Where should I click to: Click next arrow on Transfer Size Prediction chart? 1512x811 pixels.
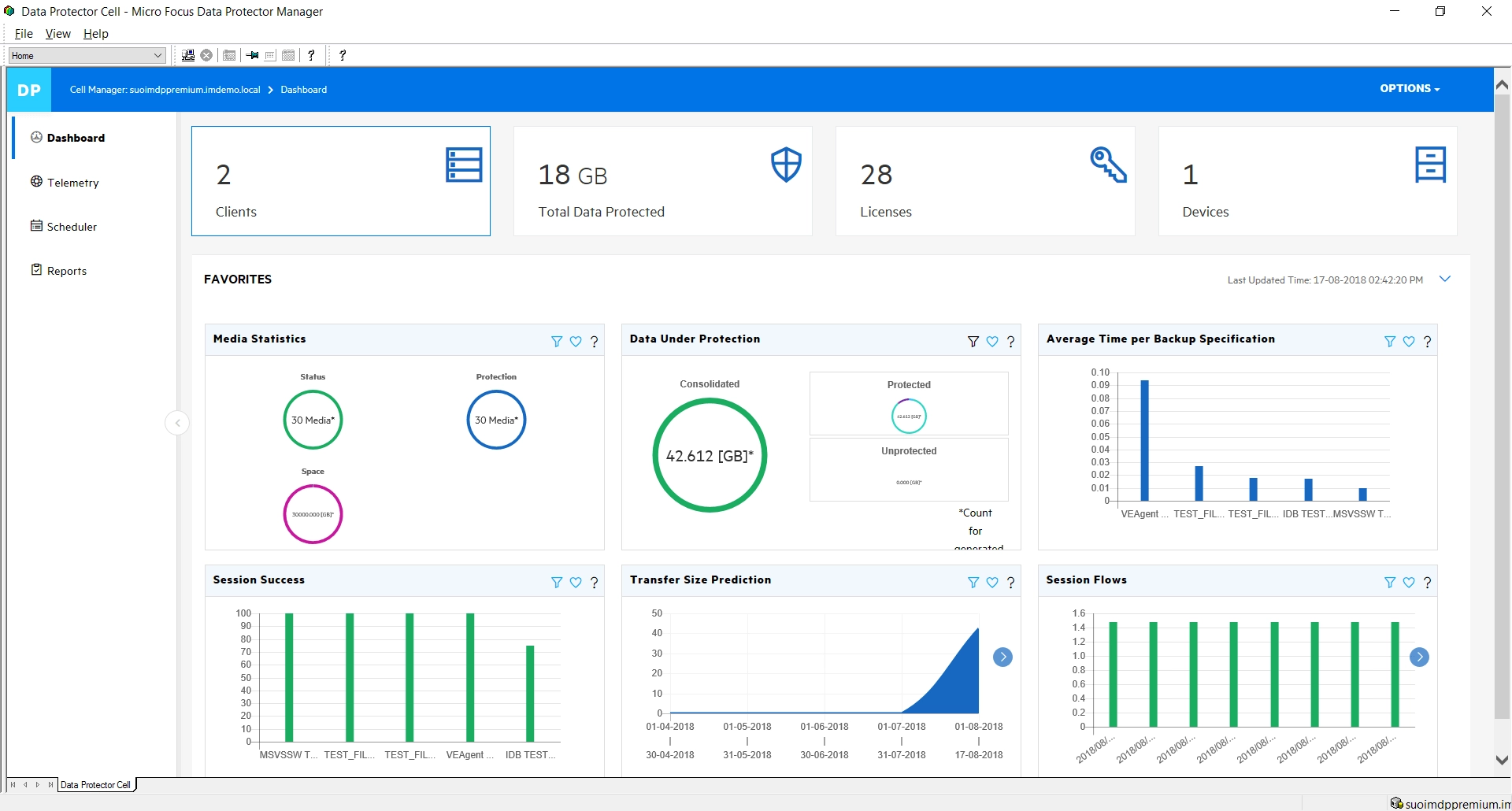coord(1002,657)
